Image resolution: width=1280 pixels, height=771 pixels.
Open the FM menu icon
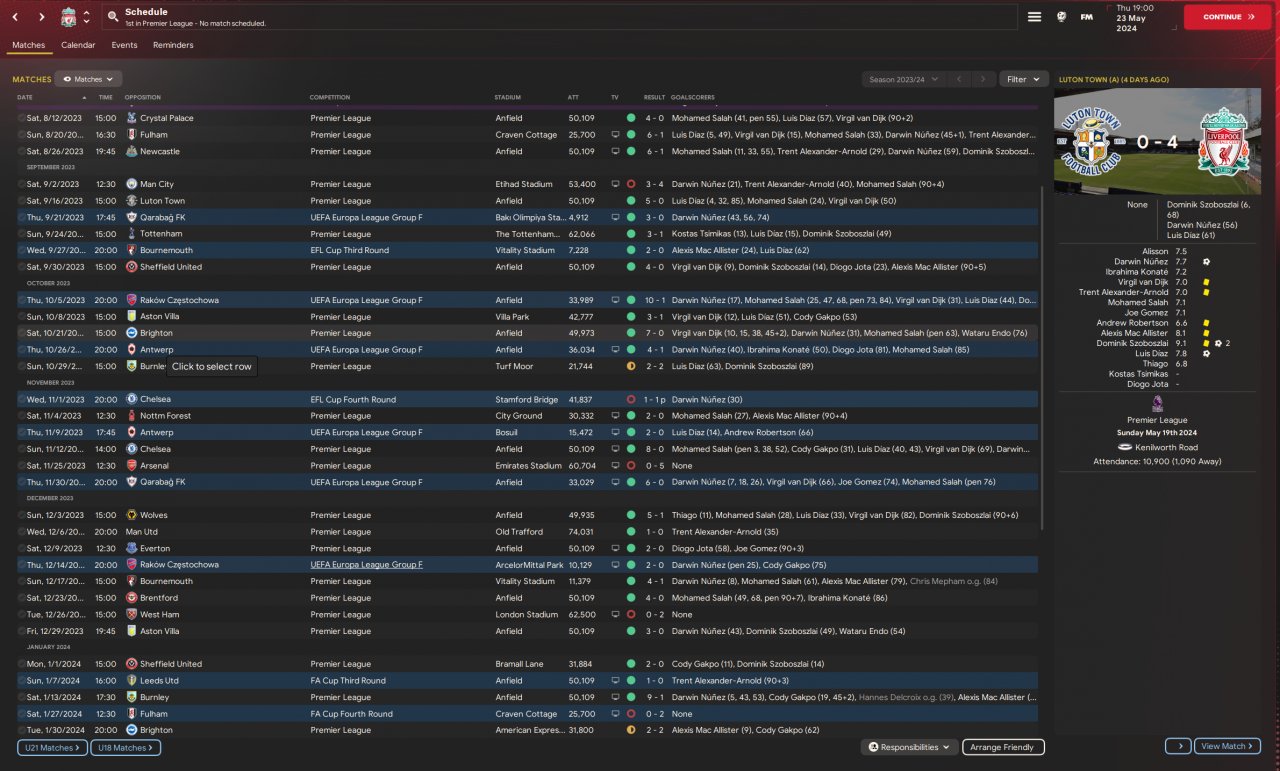pyautogui.click(x=1087, y=17)
